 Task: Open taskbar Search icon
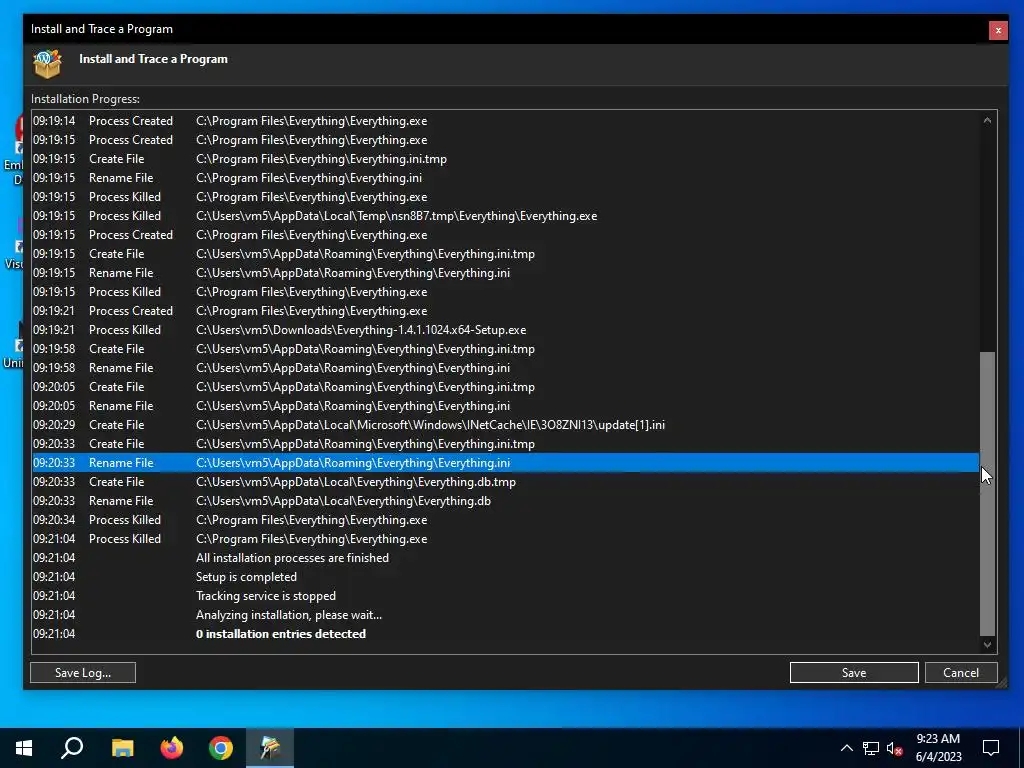click(x=72, y=748)
